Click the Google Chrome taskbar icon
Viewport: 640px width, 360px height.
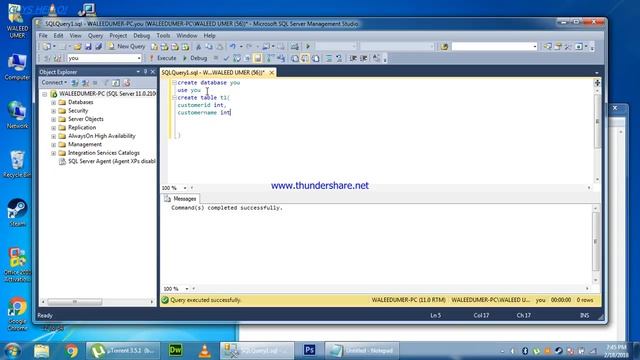[x=71, y=350]
